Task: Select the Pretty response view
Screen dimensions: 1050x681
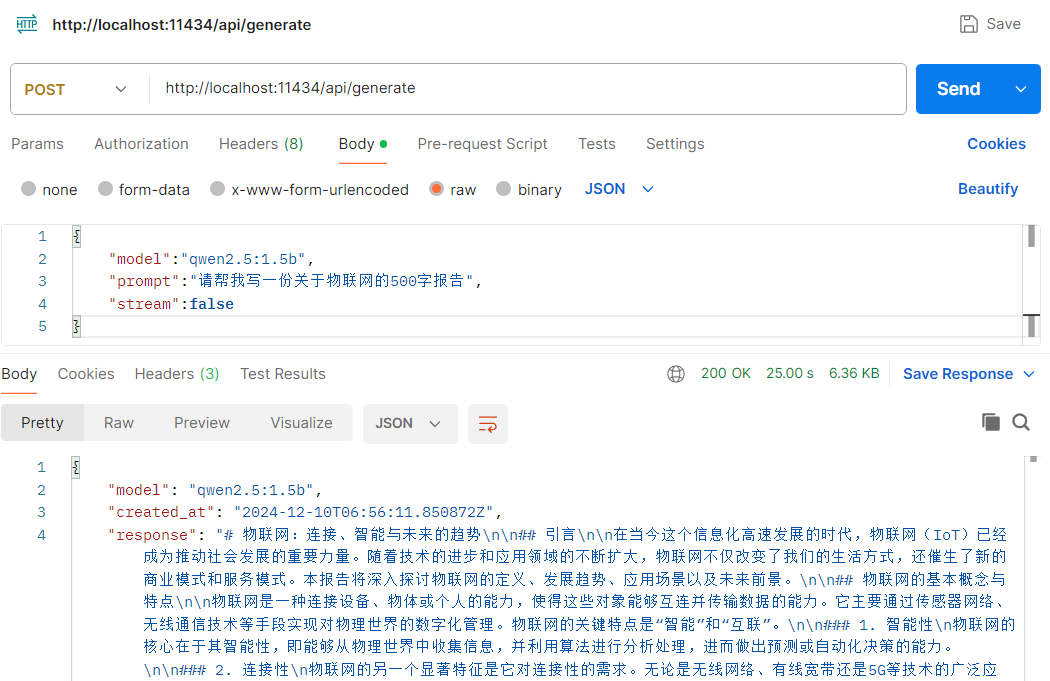Action: [42, 423]
